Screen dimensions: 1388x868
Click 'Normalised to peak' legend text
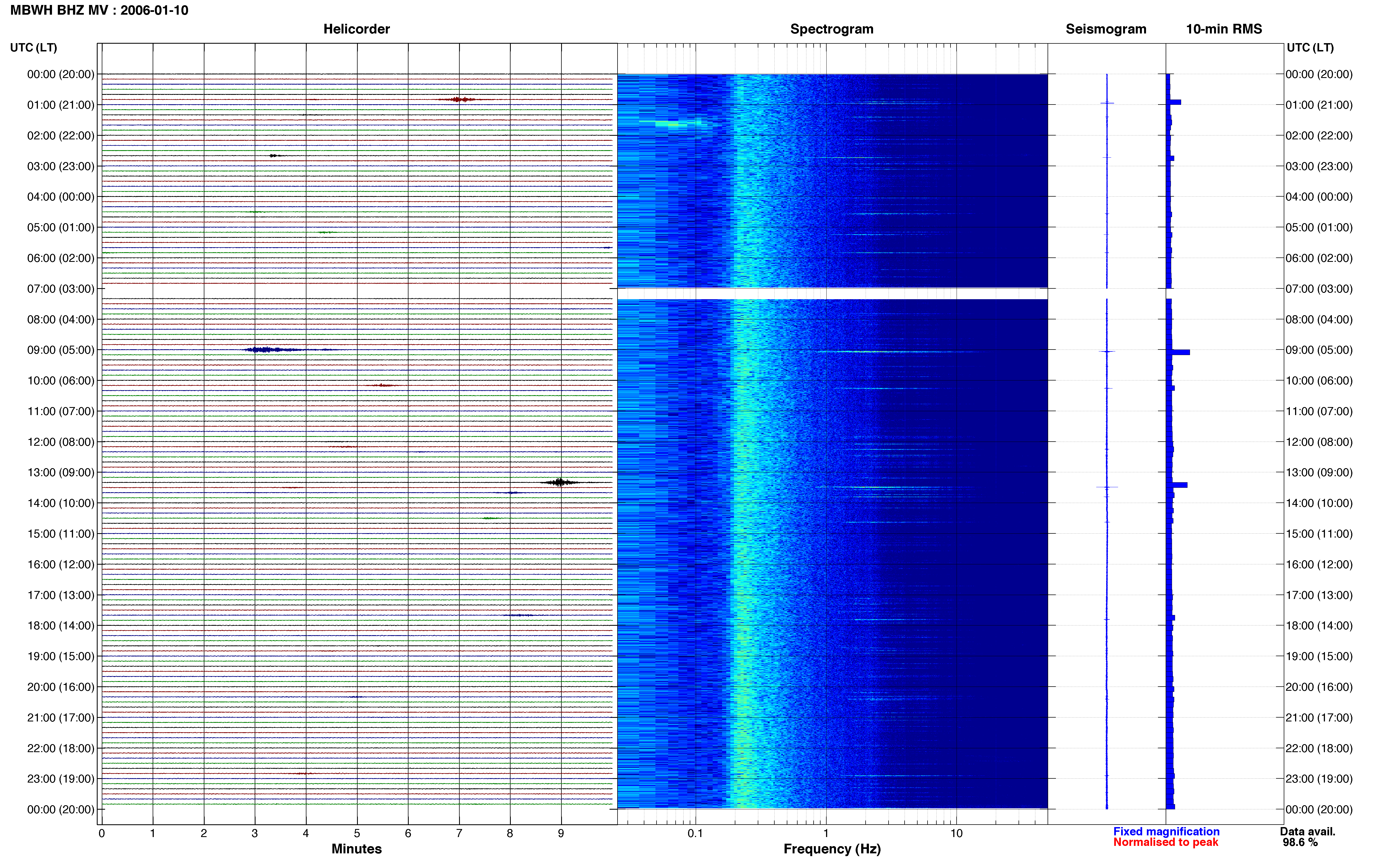1165,842
